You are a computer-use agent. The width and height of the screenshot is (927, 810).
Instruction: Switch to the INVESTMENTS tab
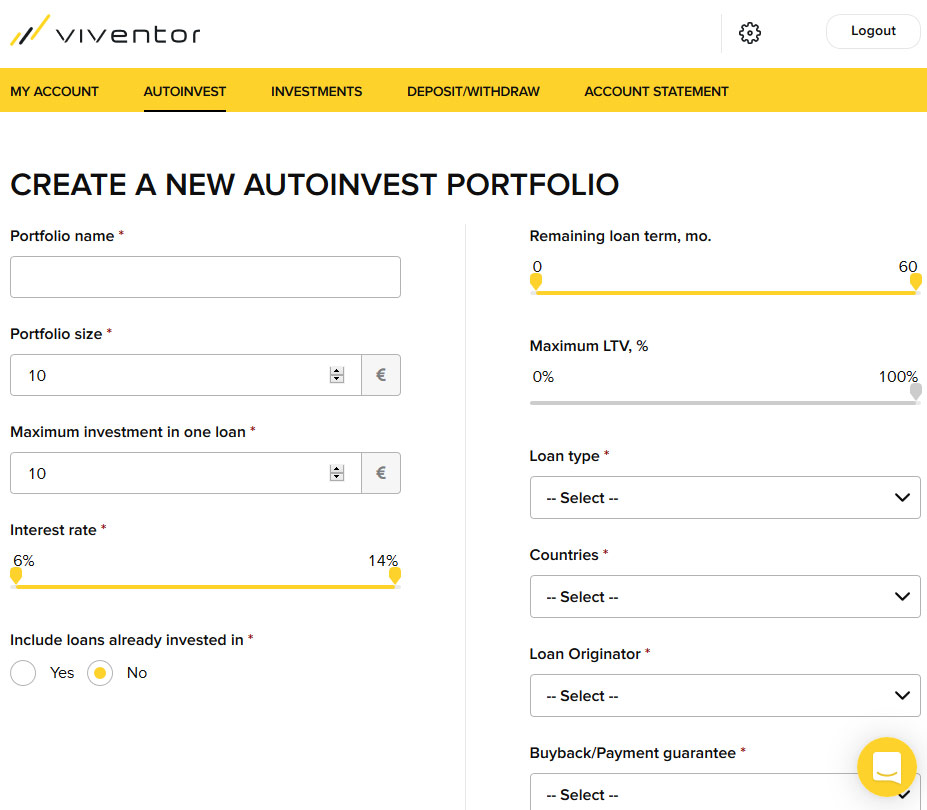click(x=316, y=90)
